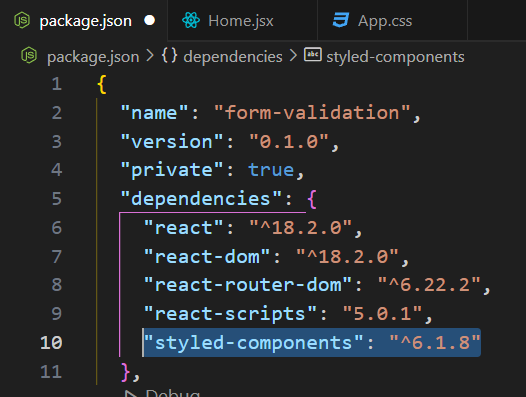Click the true value on line 4
The width and height of the screenshot is (526, 397).
coord(271,170)
